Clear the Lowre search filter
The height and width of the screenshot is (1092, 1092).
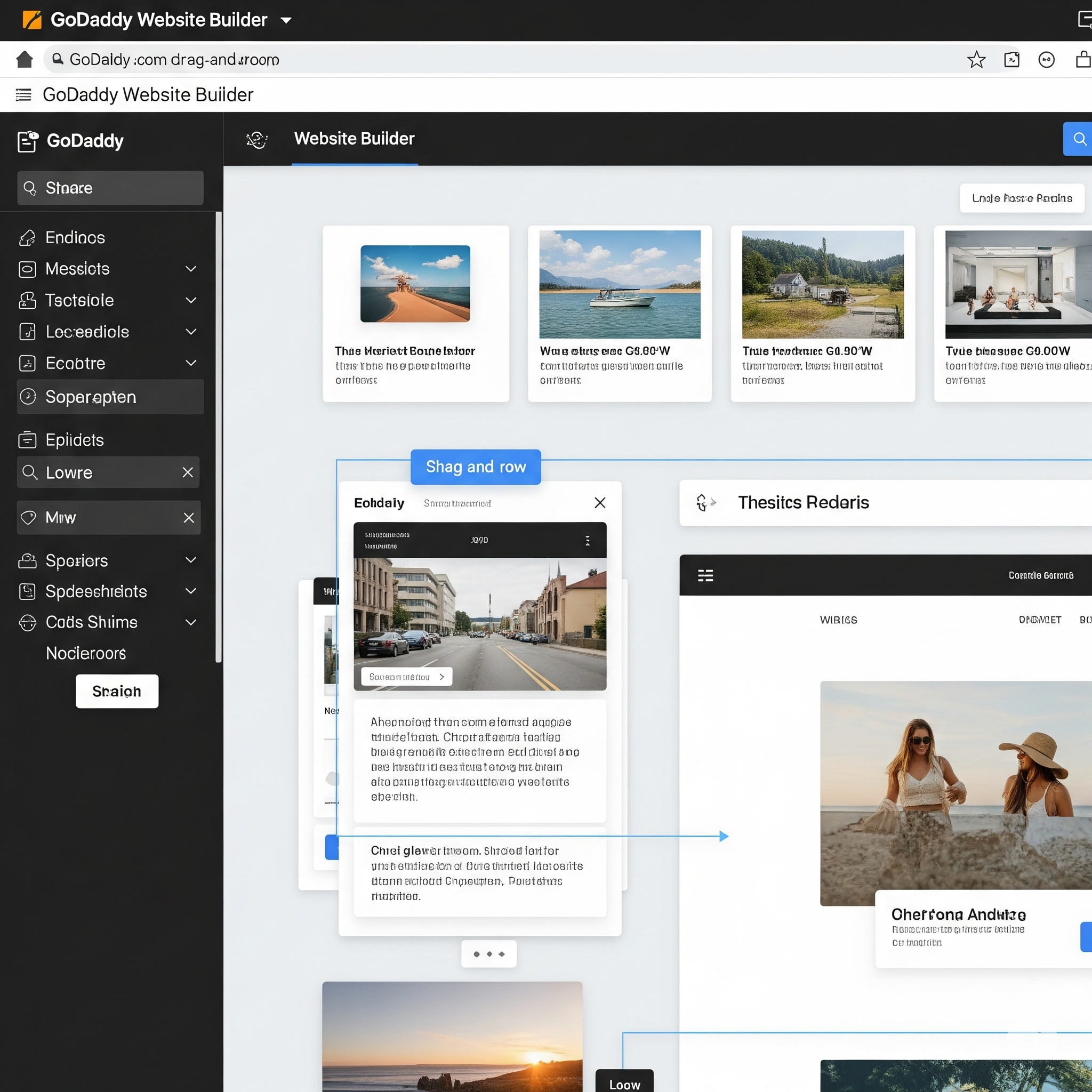point(188,472)
